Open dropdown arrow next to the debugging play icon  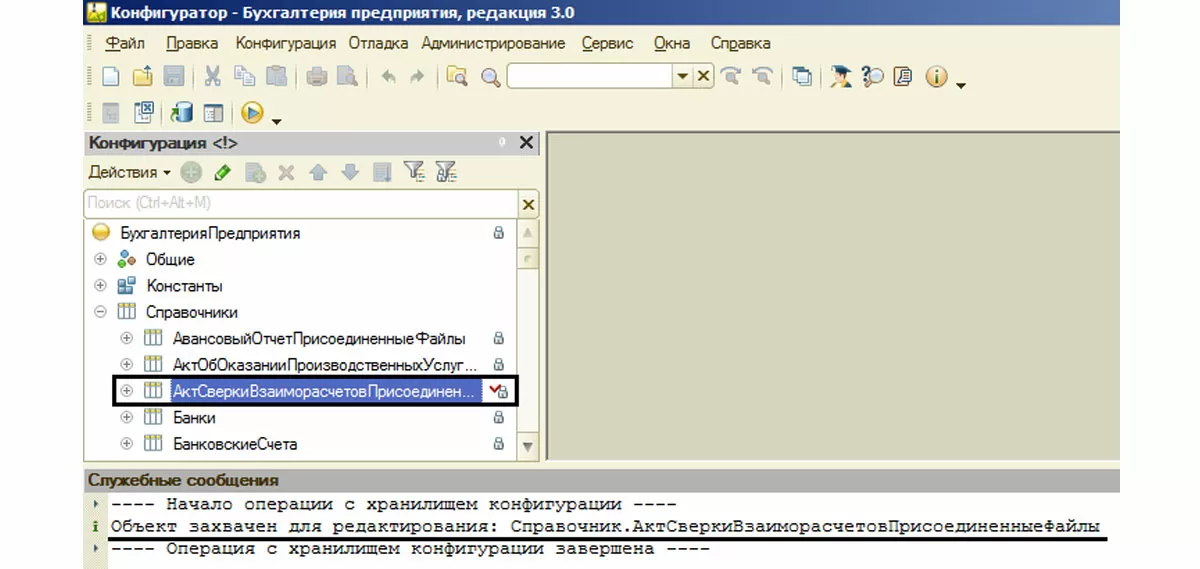click(277, 121)
